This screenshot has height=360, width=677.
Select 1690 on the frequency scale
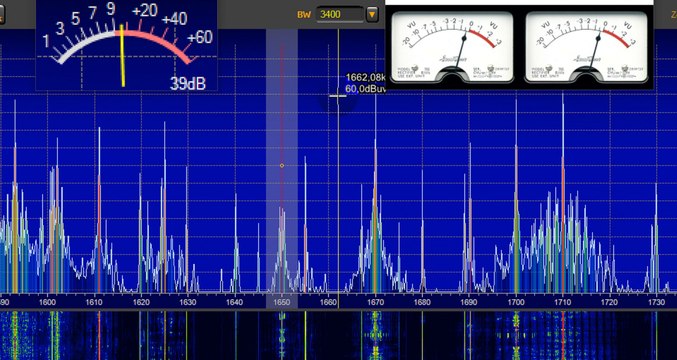pos(469,302)
